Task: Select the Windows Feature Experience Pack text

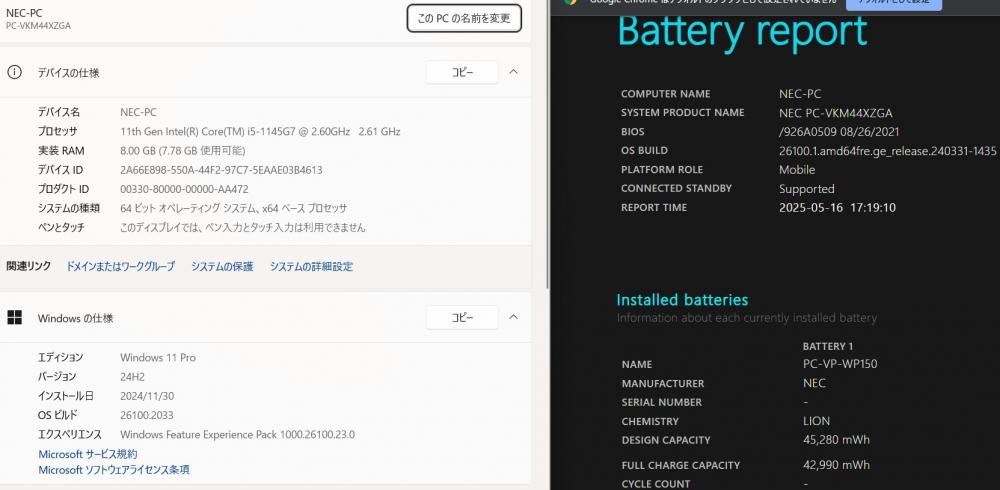Action: pos(237,434)
